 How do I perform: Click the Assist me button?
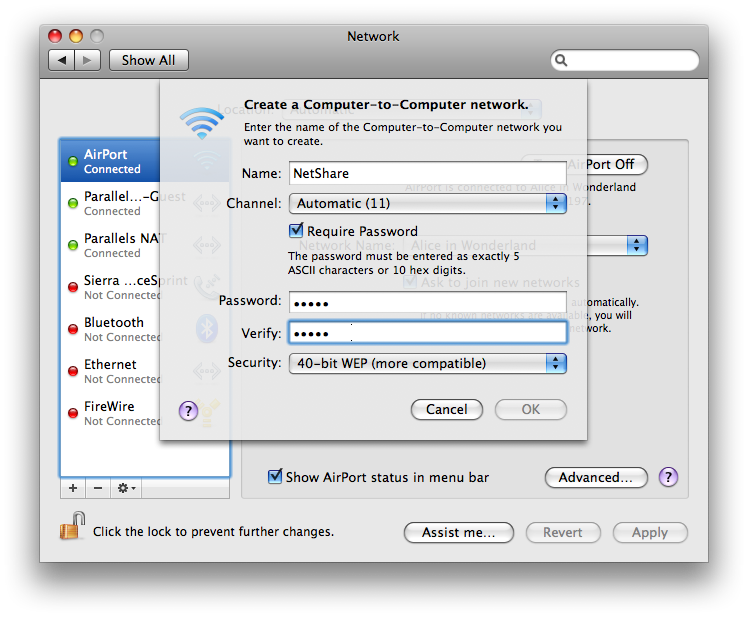click(x=458, y=533)
